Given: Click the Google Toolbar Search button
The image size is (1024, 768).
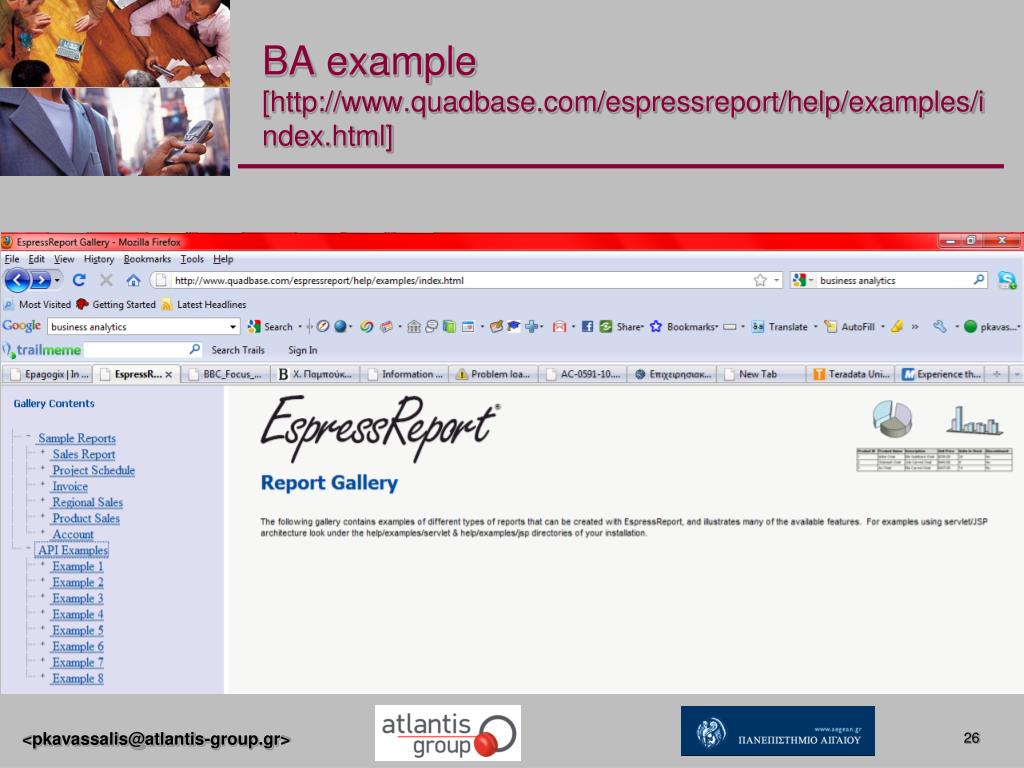Looking at the screenshot, I should point(270,327).
